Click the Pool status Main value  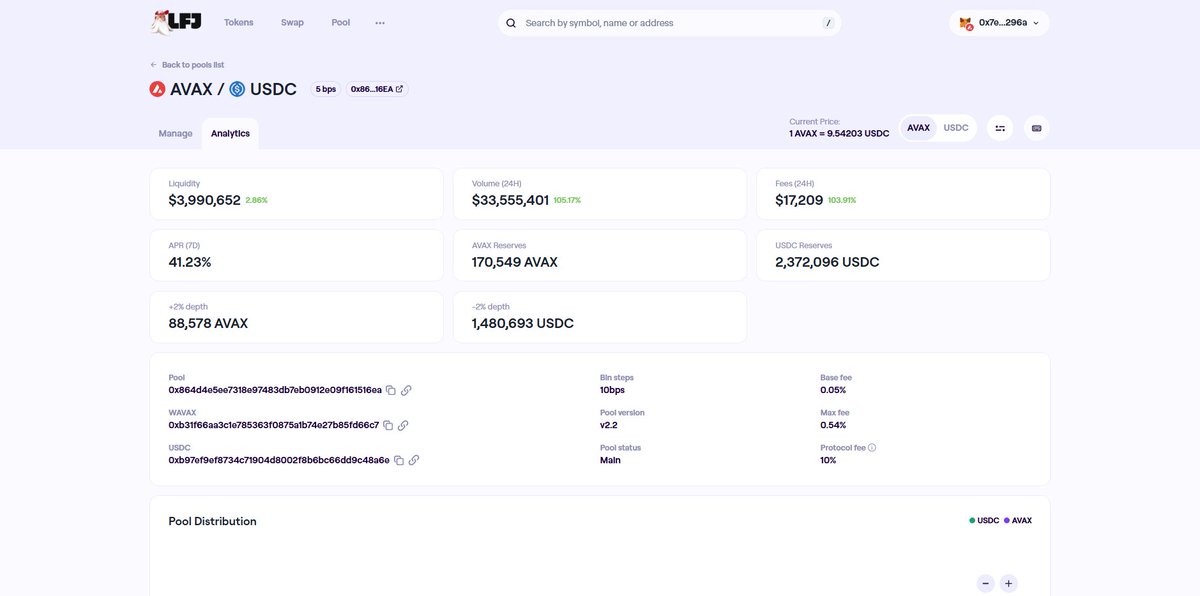tap(610, 460)
